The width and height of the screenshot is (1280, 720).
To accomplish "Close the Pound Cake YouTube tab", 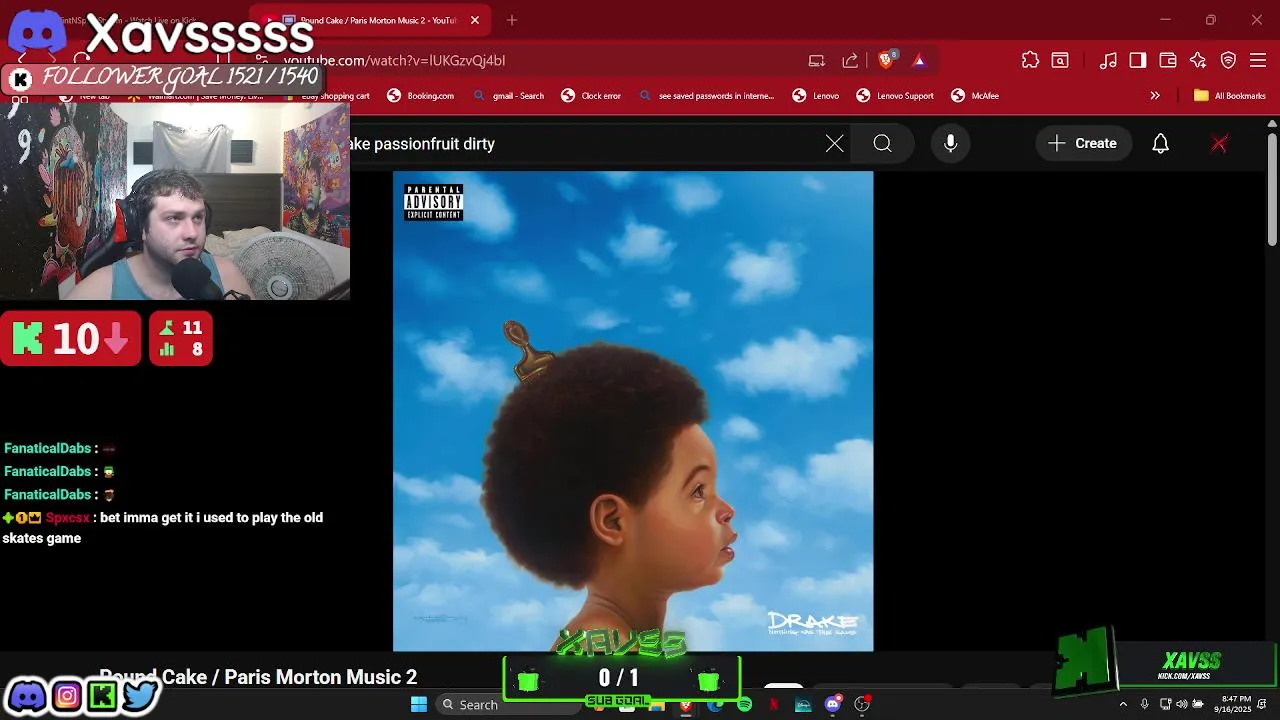I will click(475, 20).
